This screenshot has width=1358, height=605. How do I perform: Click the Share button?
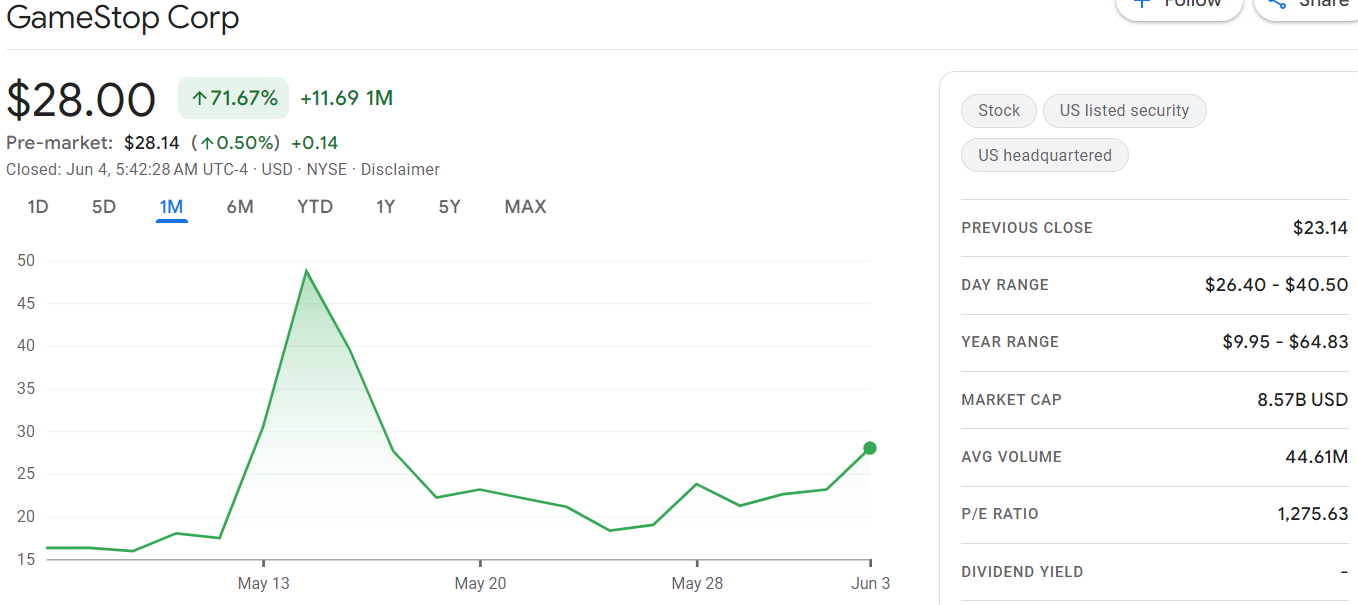click(1306, 5)
